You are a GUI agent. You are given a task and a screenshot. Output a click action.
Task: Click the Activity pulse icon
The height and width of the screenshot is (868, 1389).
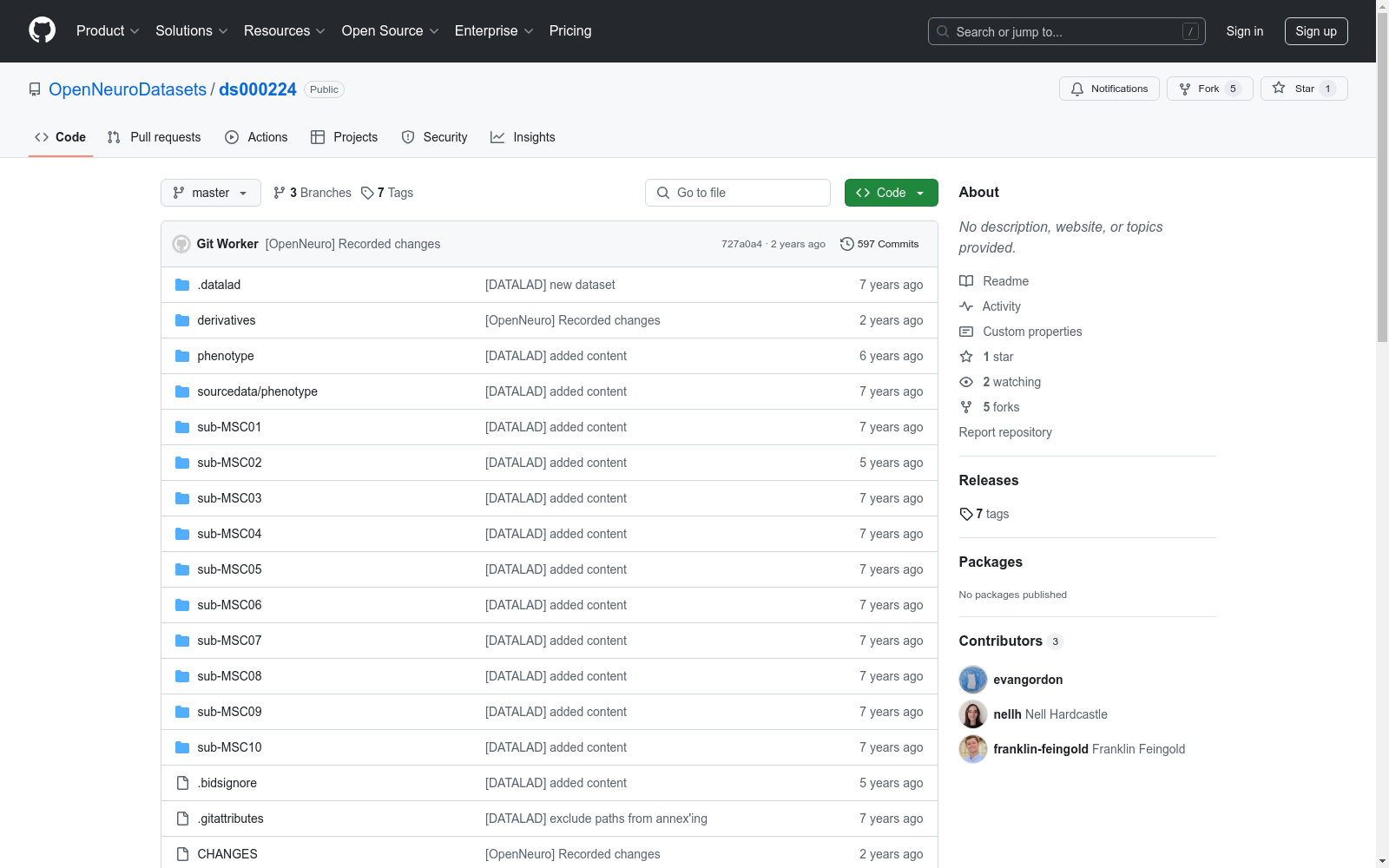pyautogui.click(x=966, y=306)
